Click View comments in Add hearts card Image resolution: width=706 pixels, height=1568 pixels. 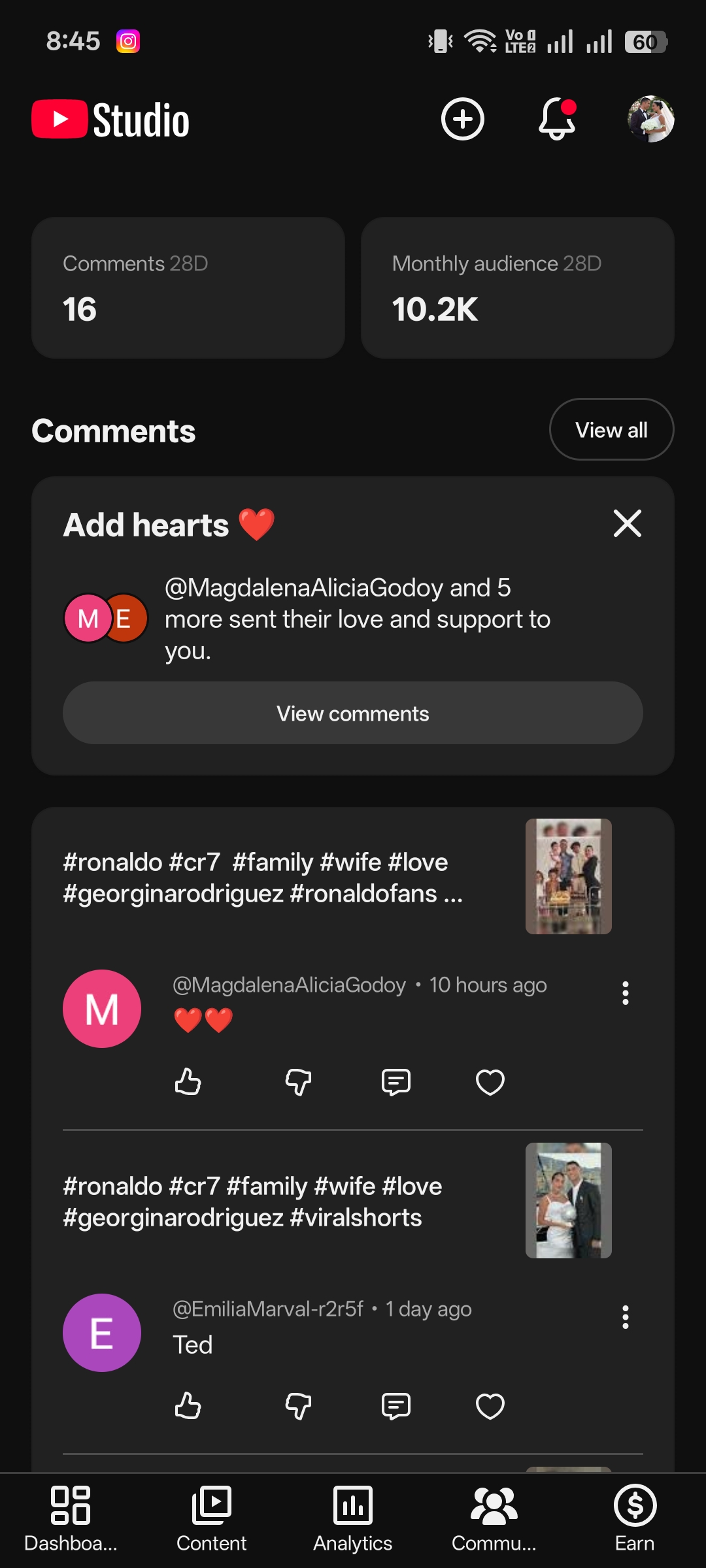(x=353, y=713)
